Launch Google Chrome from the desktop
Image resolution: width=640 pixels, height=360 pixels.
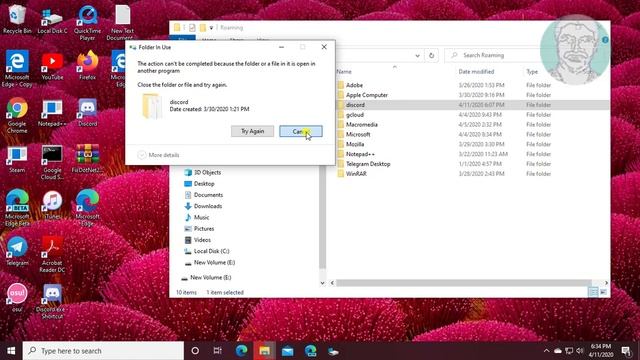(17, 116)
